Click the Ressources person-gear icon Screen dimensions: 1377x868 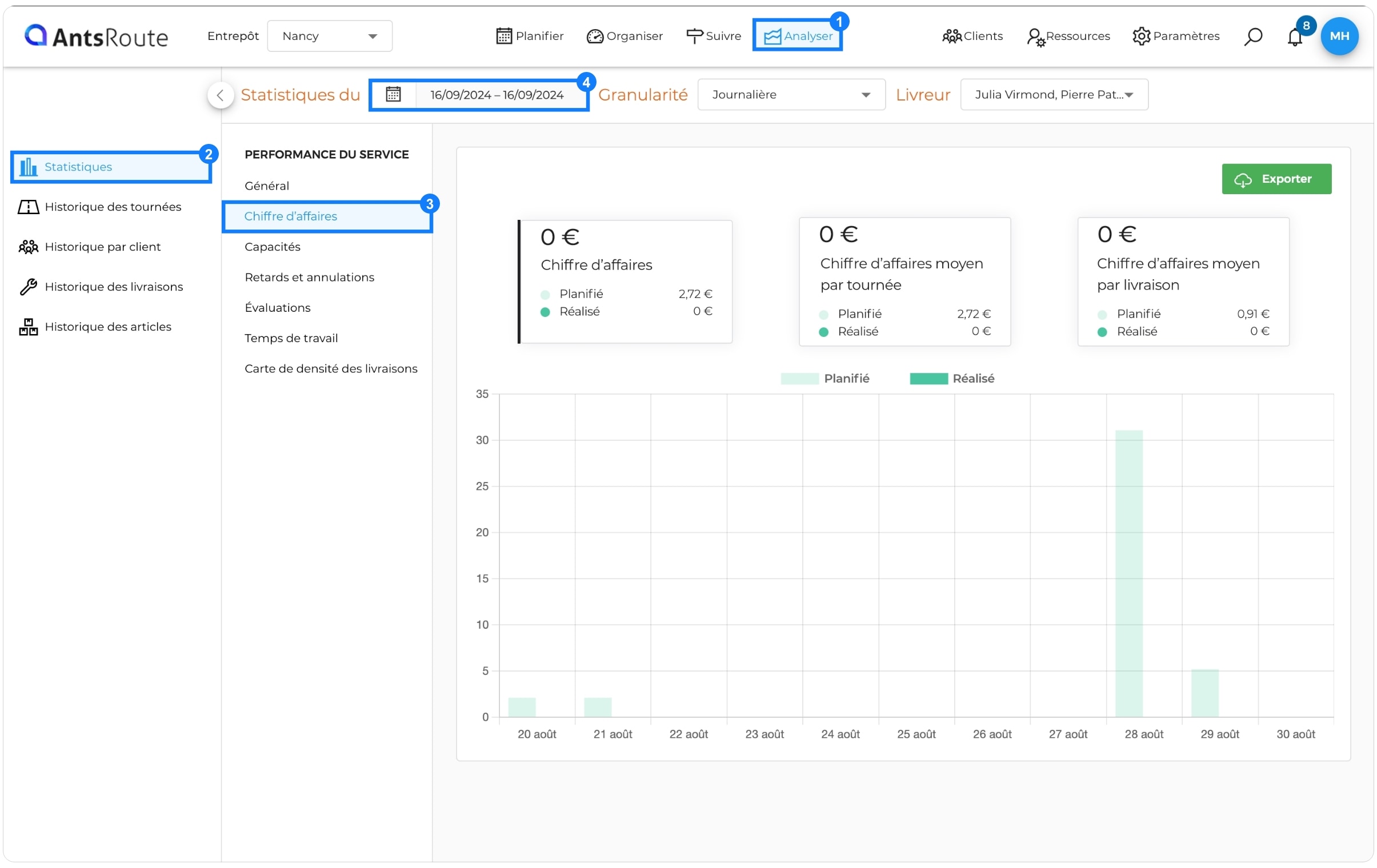tap(1036, 37)
